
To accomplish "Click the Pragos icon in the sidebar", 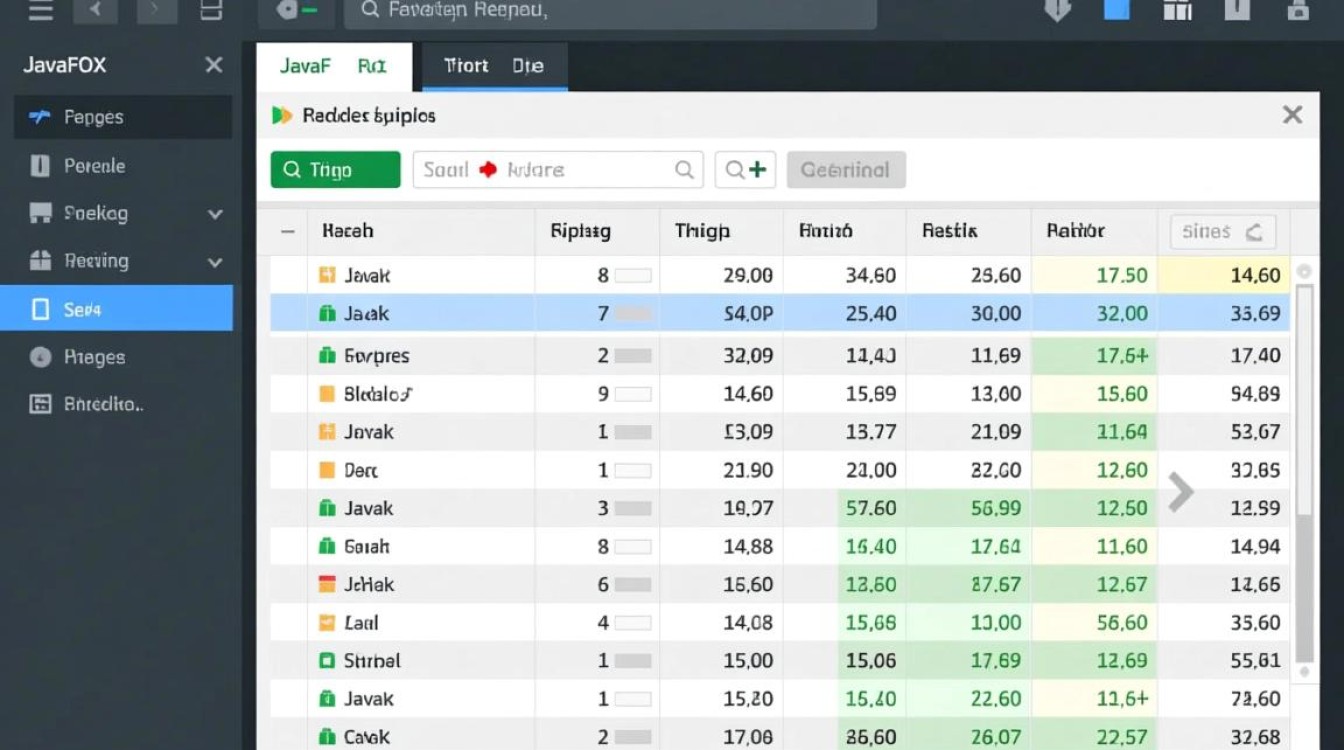I will pyautogui.click(x=40, y=357).
